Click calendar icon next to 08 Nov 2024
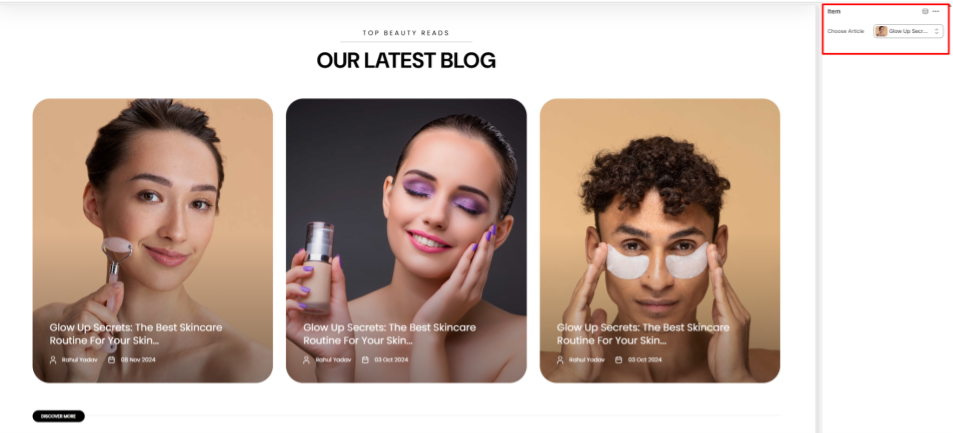The width and height of the screenshot is (953, 433). coord(111,359)
